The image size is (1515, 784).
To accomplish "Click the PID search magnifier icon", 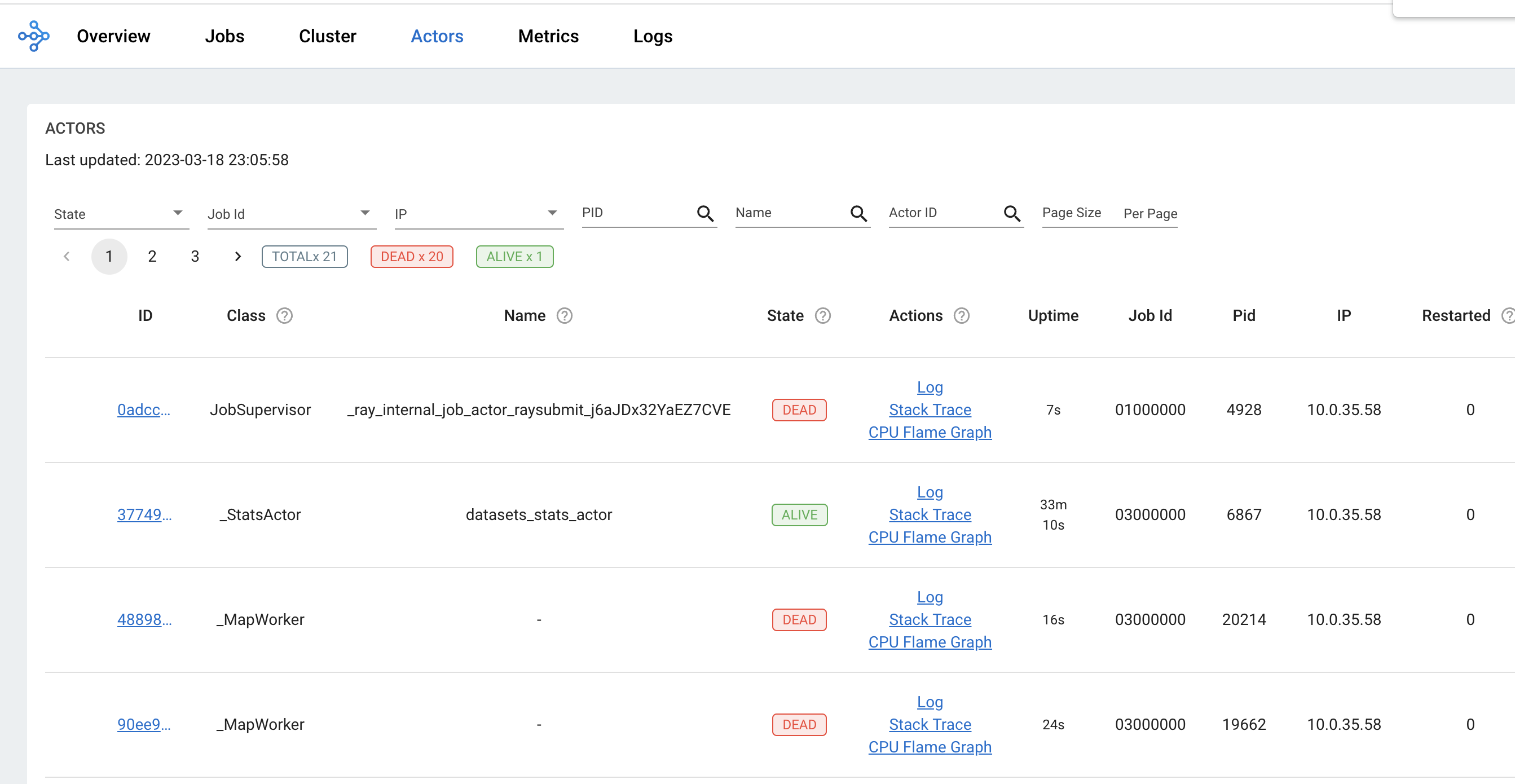I will coord(704,214).
